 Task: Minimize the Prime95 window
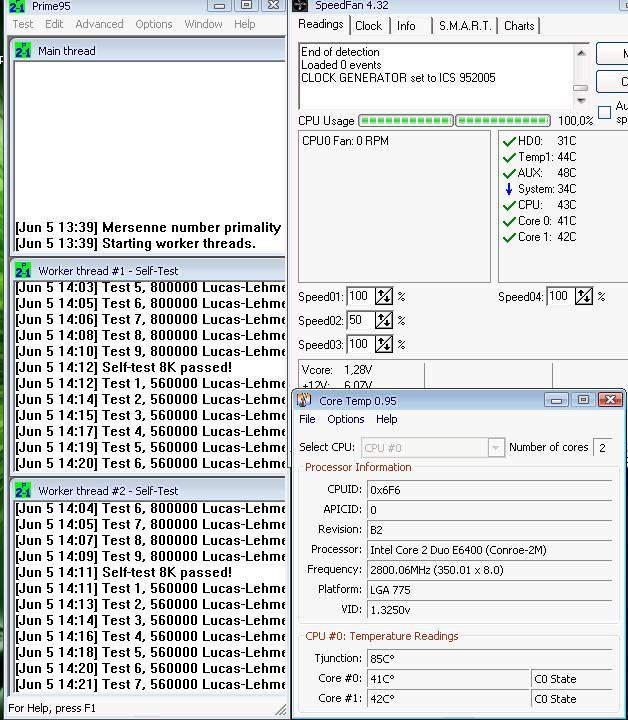pos(219,6)
